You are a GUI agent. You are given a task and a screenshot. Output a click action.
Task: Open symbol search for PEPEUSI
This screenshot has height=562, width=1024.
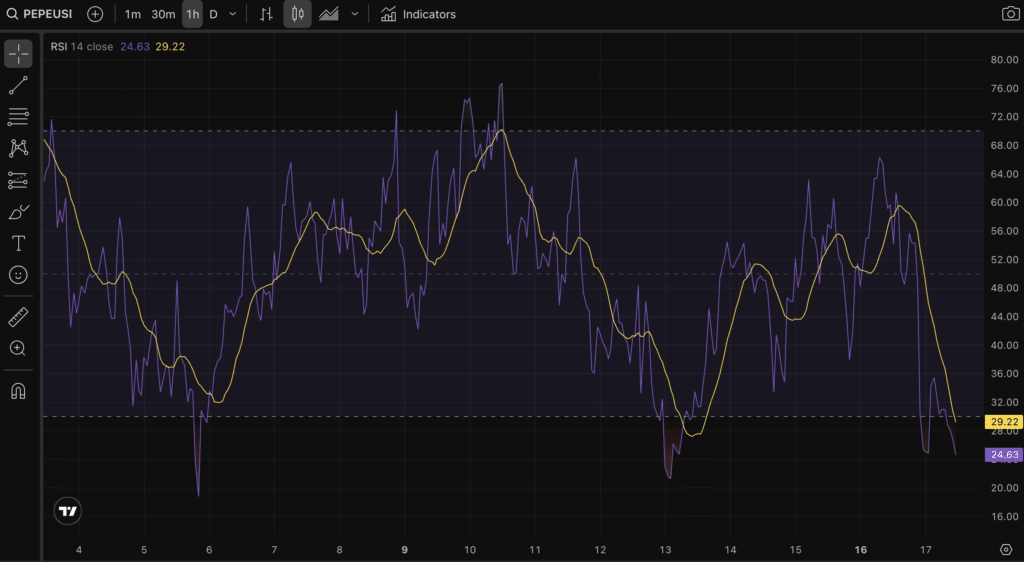(x=40, y=14)
